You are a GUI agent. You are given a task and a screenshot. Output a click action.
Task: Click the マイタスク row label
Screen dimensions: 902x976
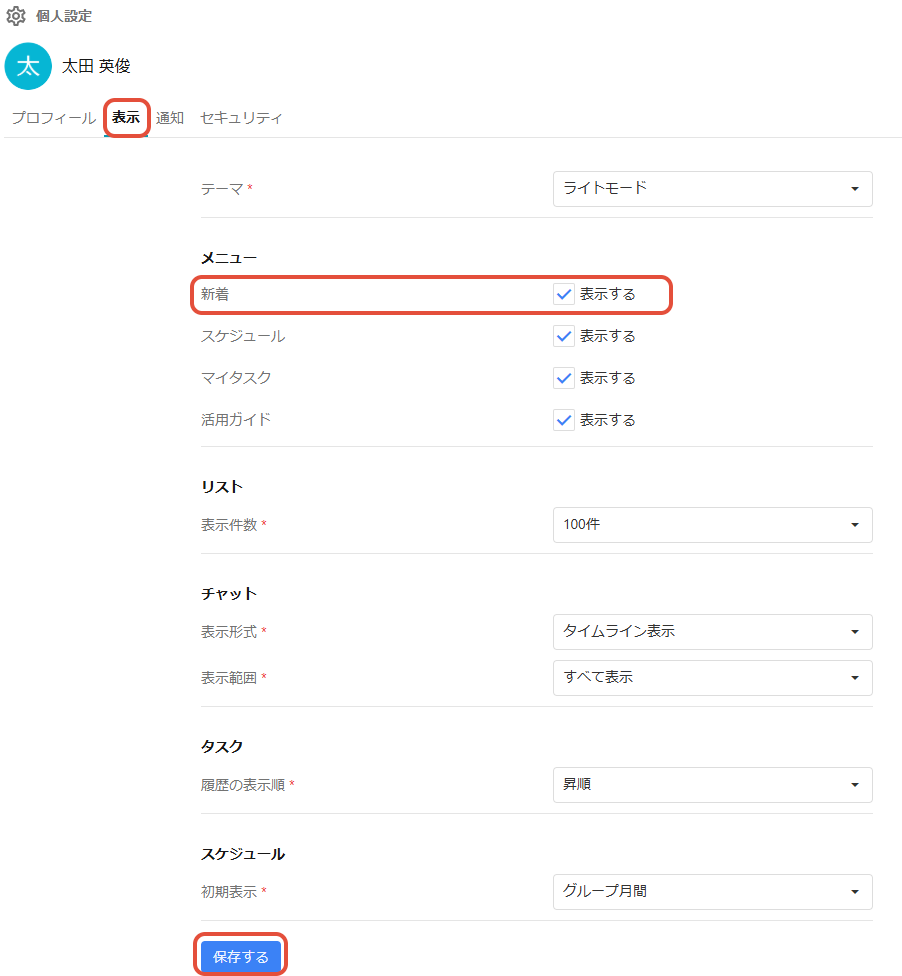236,378
